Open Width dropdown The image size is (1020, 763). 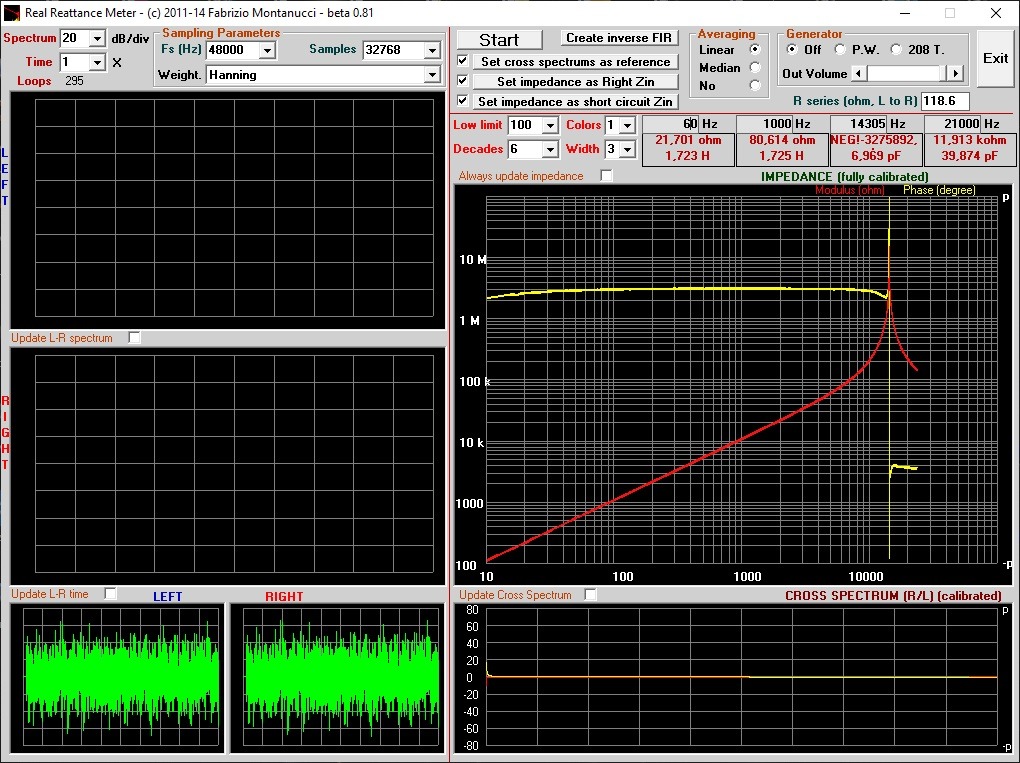(627, 150)
